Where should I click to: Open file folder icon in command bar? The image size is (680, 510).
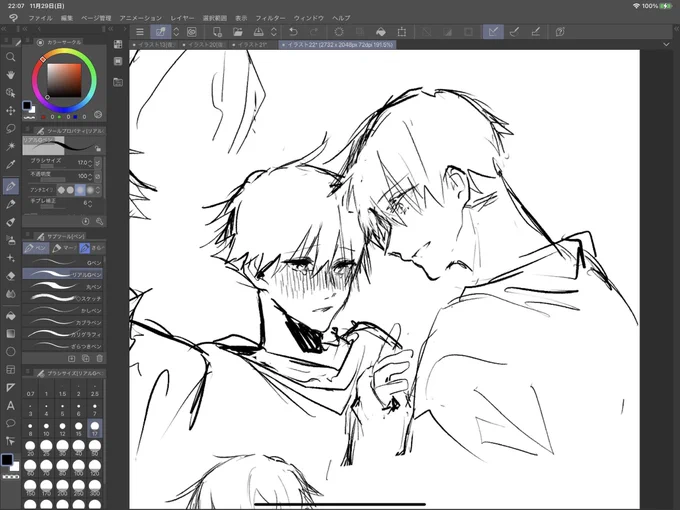pyautogui.click(x=238, y=32)
